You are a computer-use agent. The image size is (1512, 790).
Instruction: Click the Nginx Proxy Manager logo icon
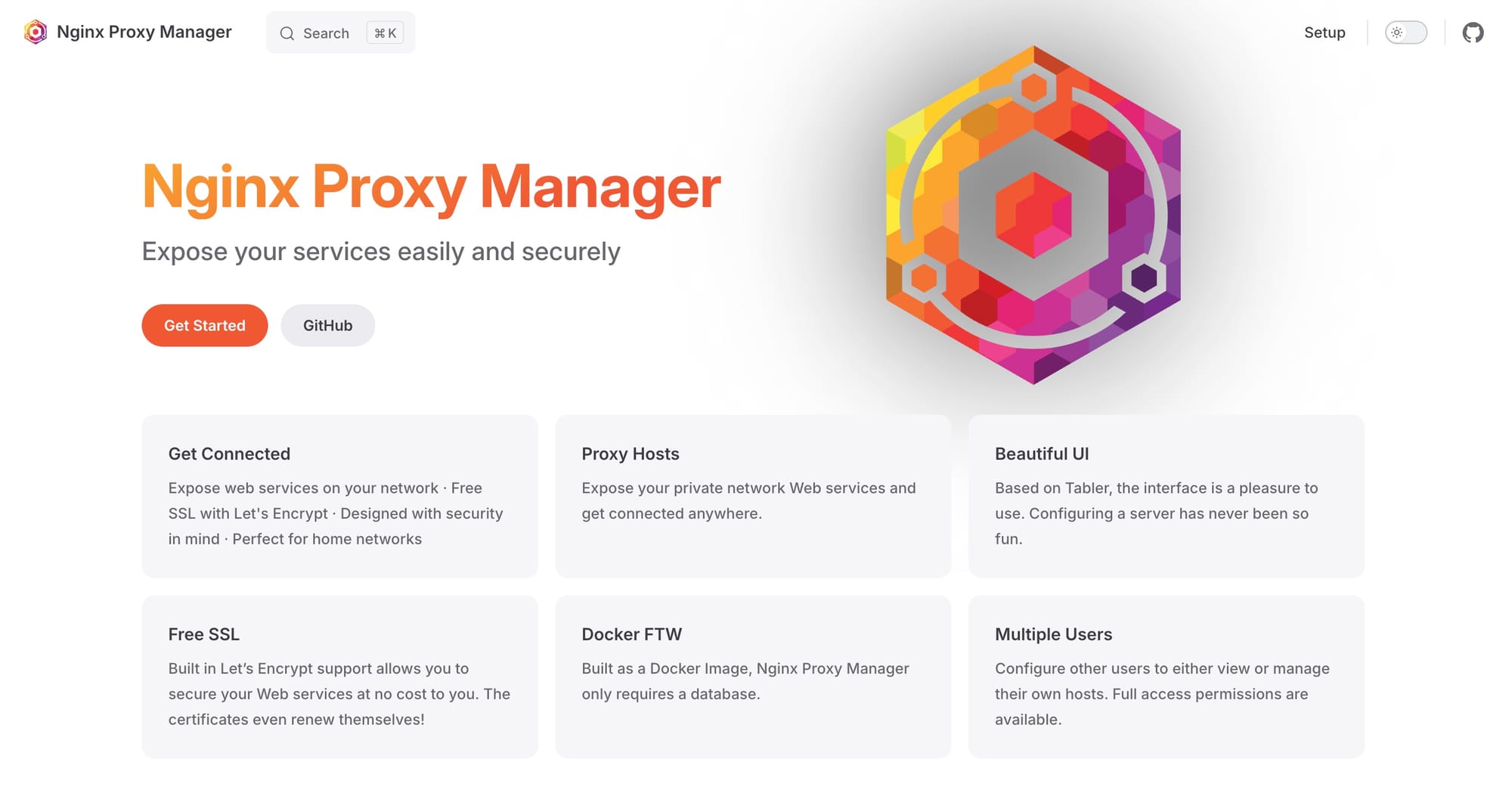(x=36, y=32)
